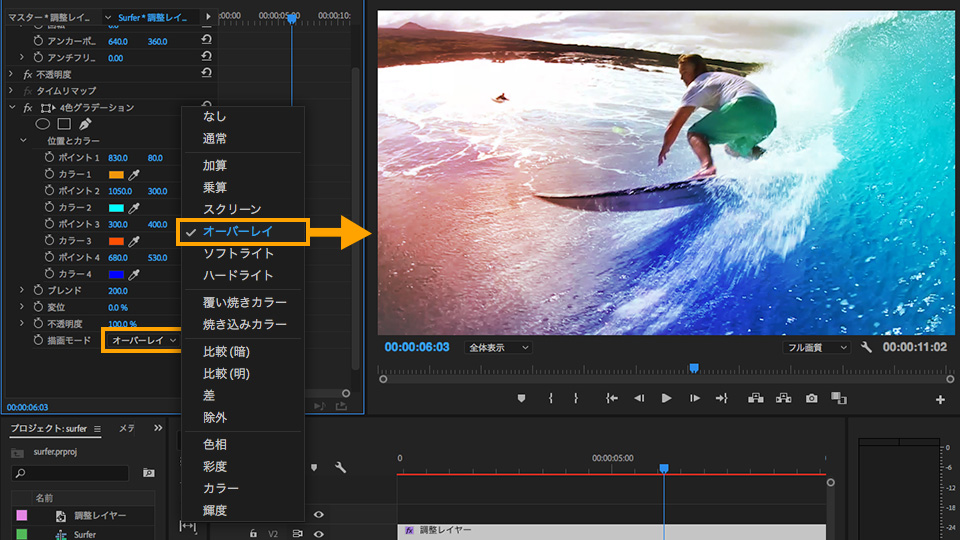Go to out point
Image resolution: width=960 pixels, height=540 pixels.
pyautogui.click(x=722, y=399)
